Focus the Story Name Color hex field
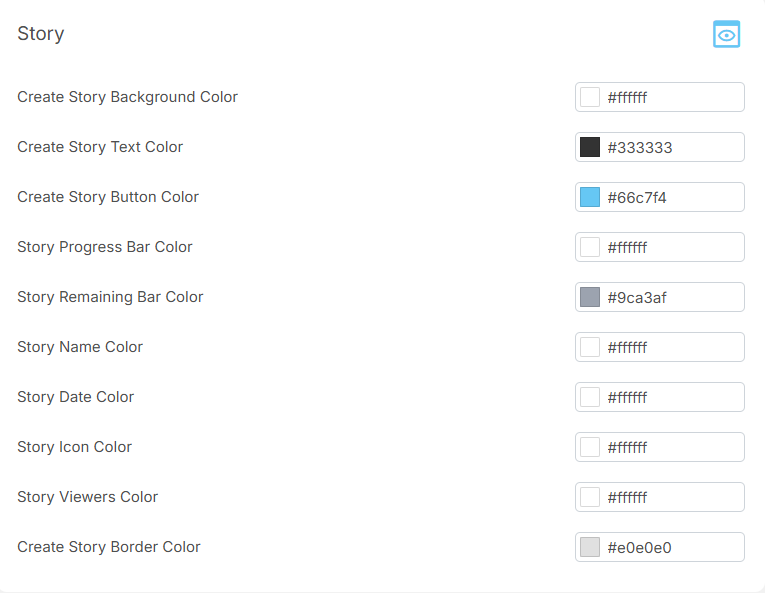 [672, 347]
